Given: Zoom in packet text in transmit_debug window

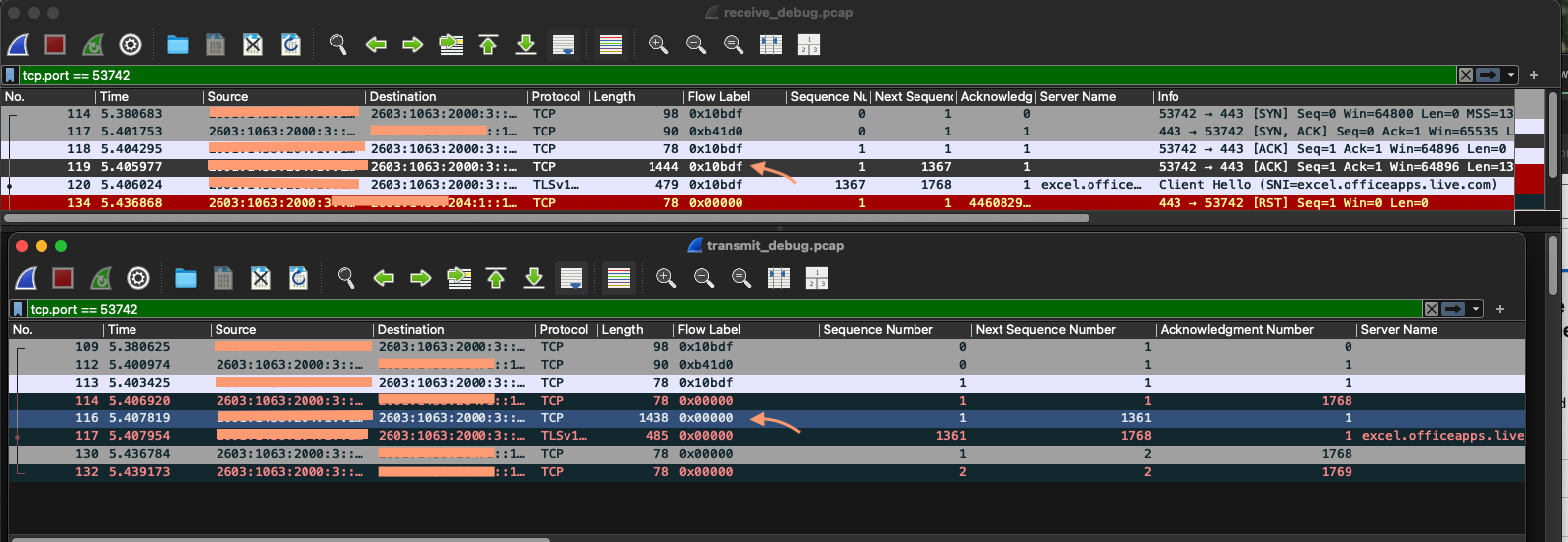Looking at the screenshot, I should click(666, 279).
